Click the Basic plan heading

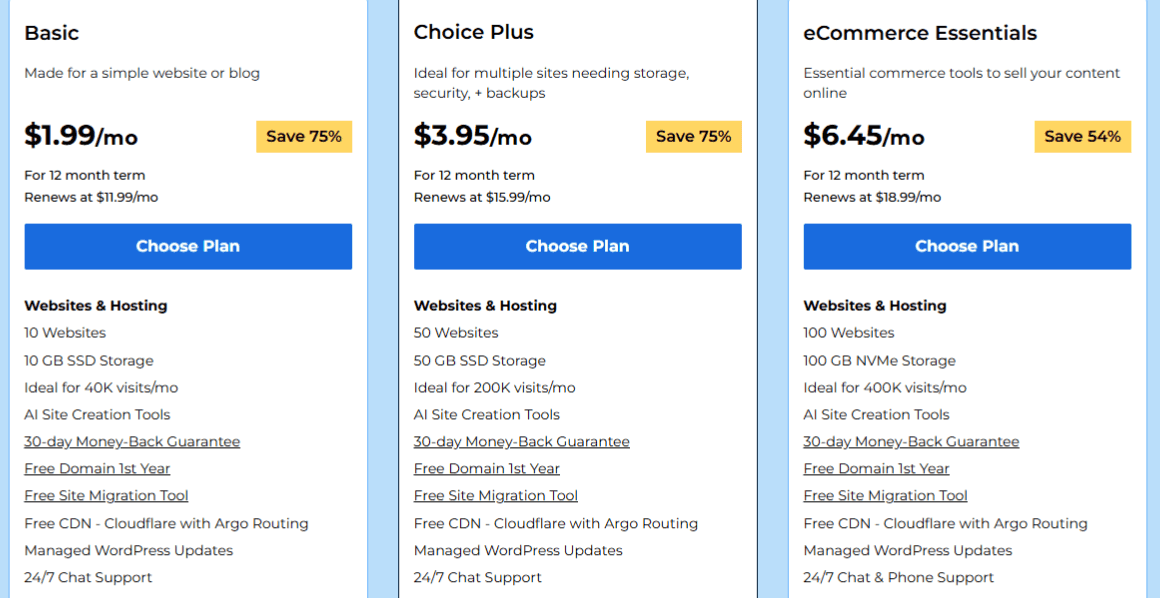51,33
